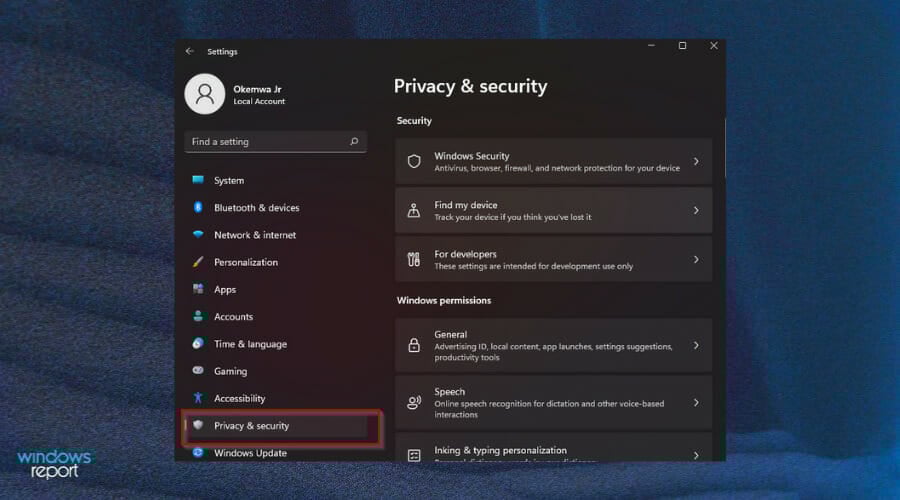Open For developers title text

click(465, 254)
